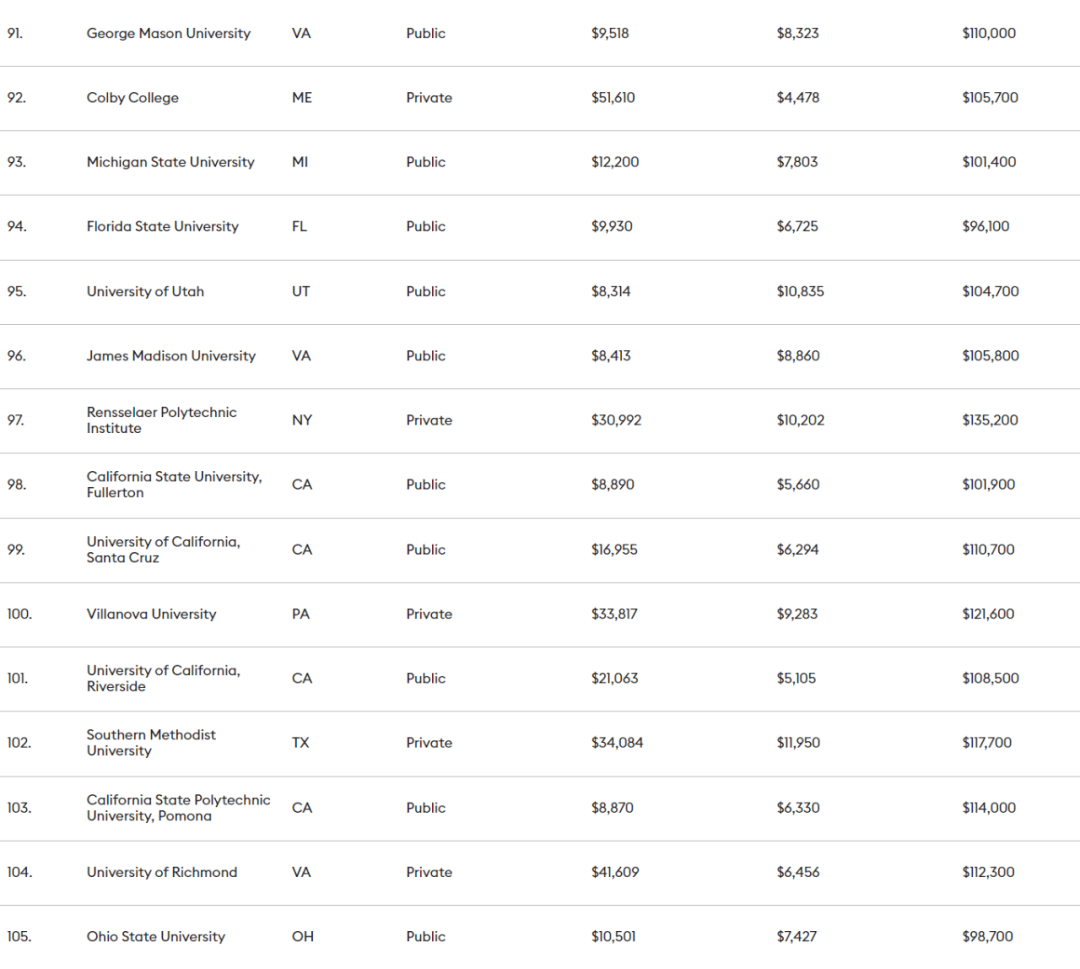Click James Madison University name
Screen dimensions: 1080x969
click(x=171, y=356)
